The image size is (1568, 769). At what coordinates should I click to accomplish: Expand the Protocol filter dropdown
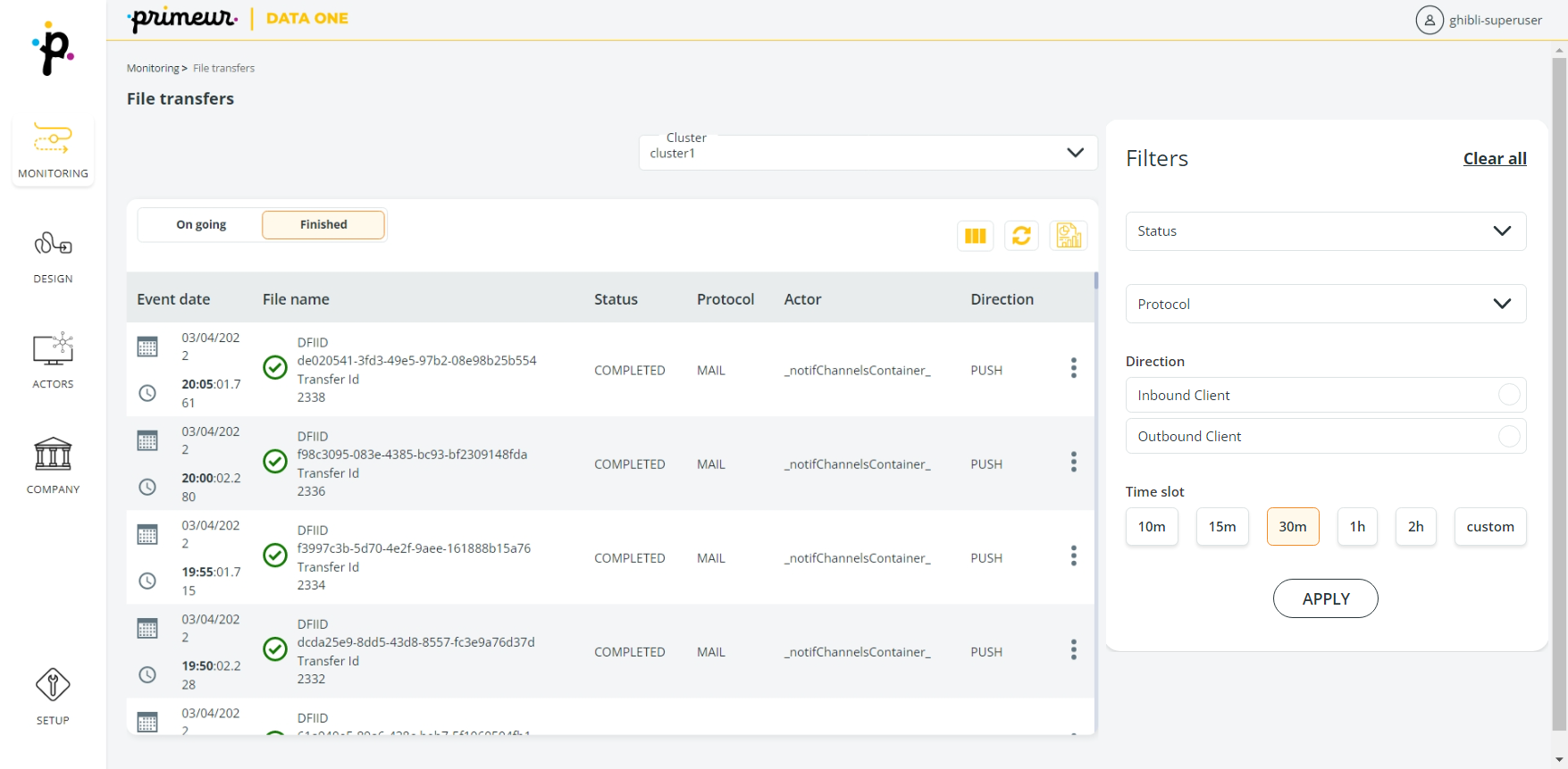(x=1326, y=304)
